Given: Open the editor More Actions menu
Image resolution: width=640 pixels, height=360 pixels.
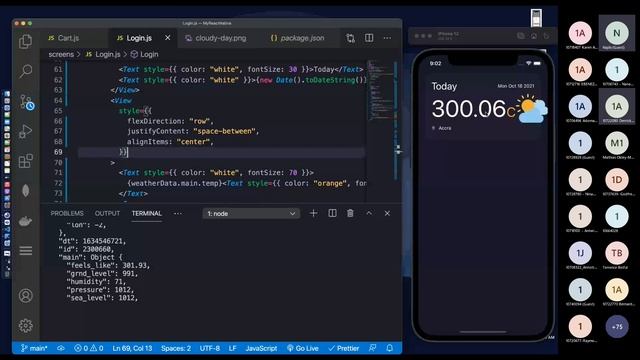Looking at the screenshot, I should click(387, 38).
